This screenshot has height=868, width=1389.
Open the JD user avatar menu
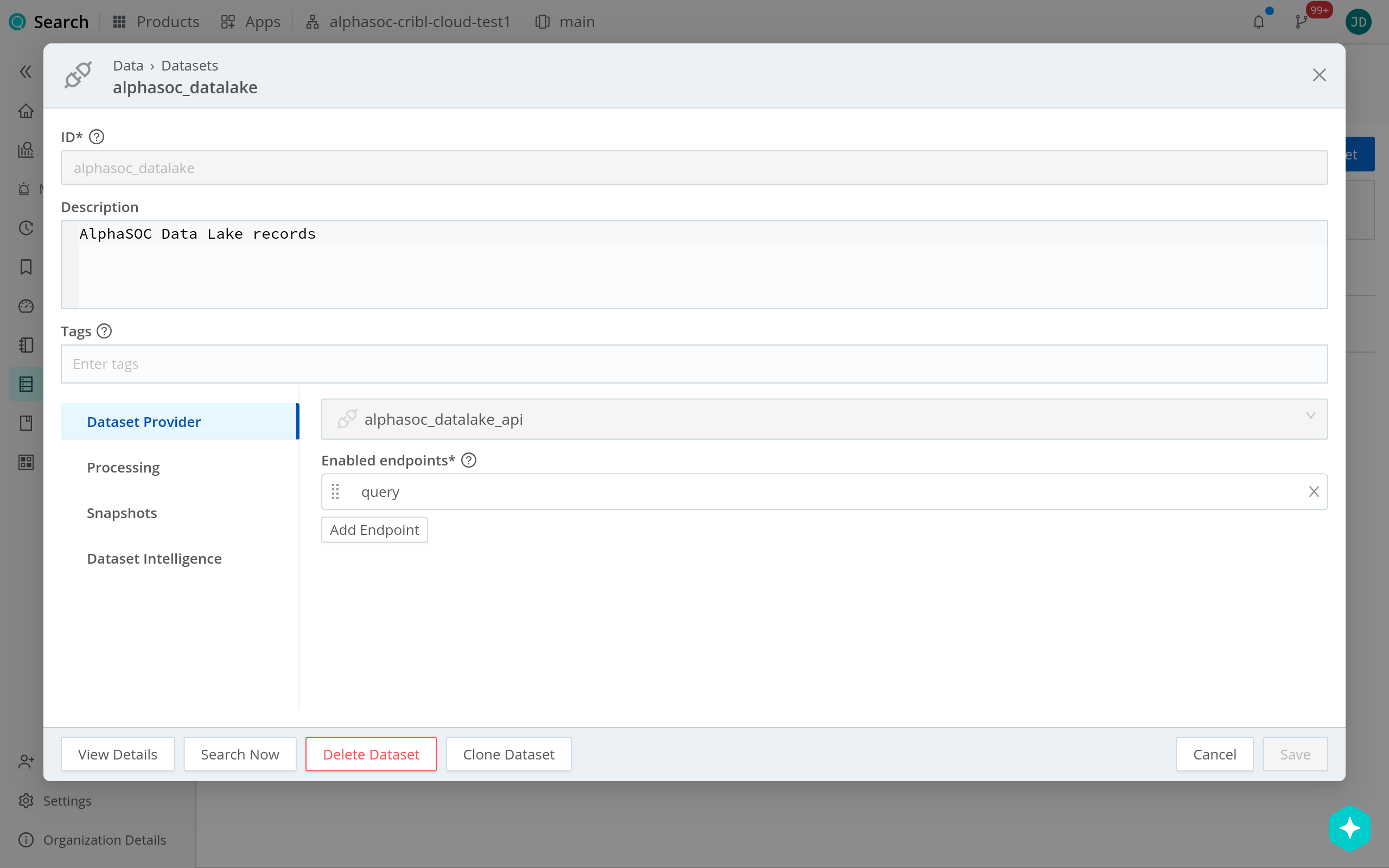1358,22
